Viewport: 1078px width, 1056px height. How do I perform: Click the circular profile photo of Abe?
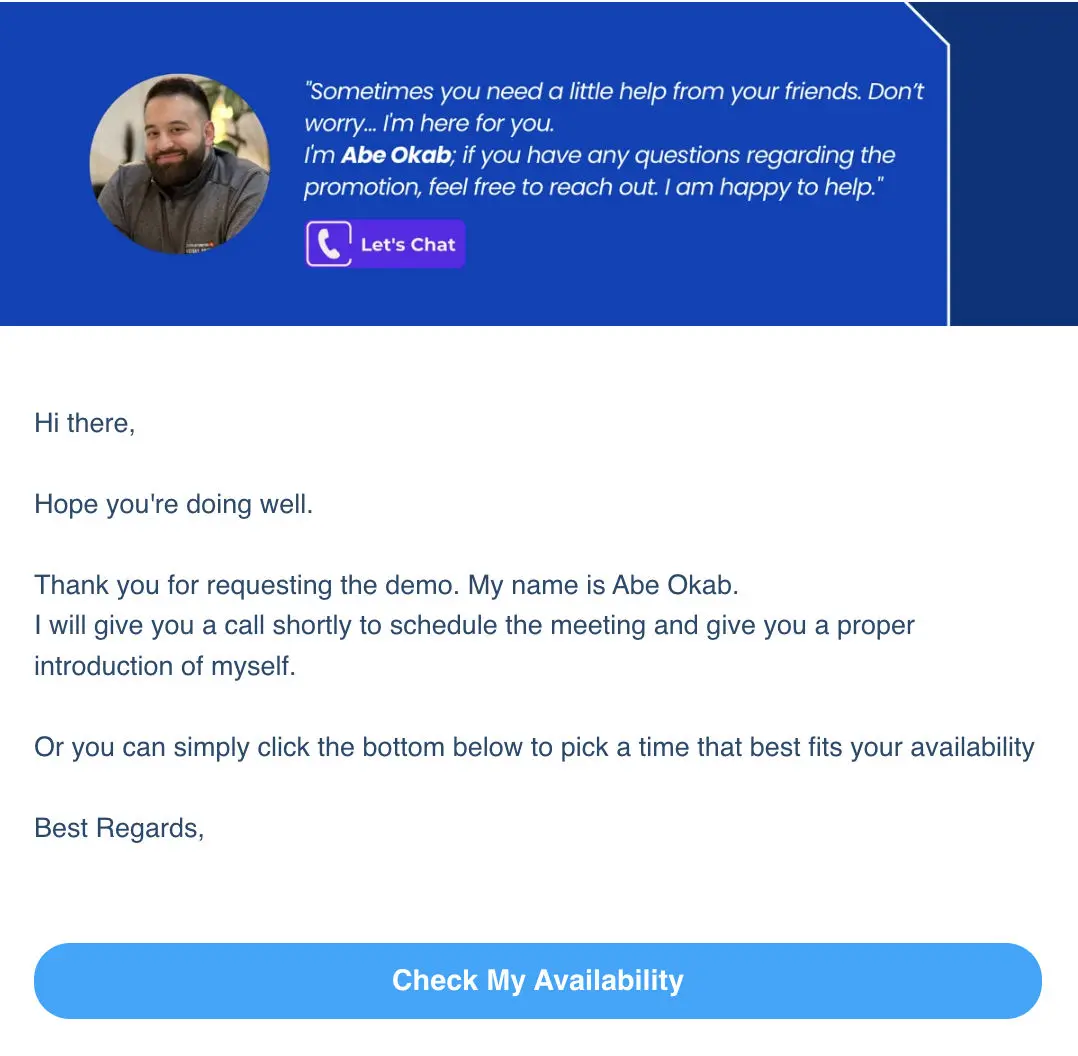[179, 163]
